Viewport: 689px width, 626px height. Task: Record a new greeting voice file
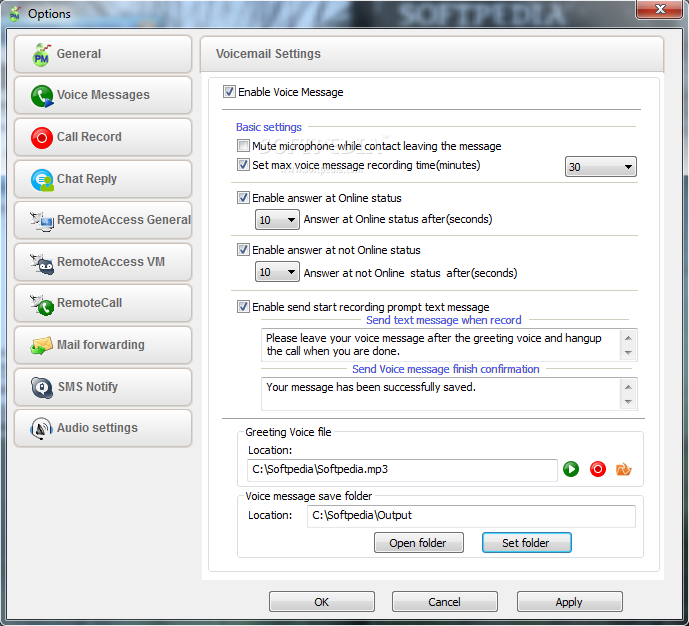tap(598, 469)
